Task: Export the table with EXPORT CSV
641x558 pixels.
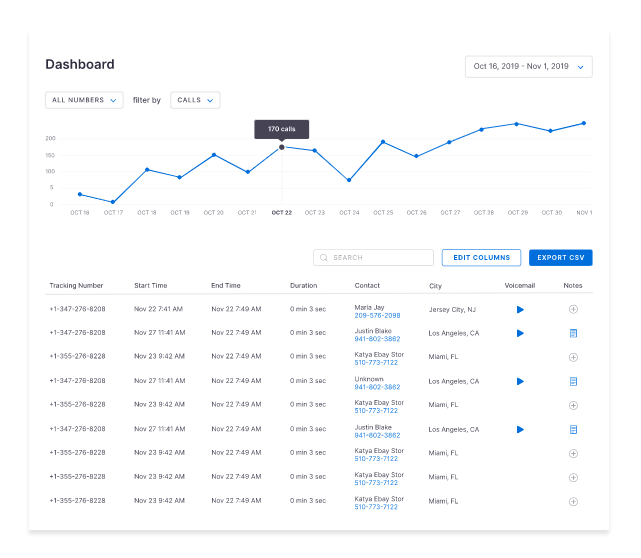Action: pyautogui.click(x=560, y=258)
